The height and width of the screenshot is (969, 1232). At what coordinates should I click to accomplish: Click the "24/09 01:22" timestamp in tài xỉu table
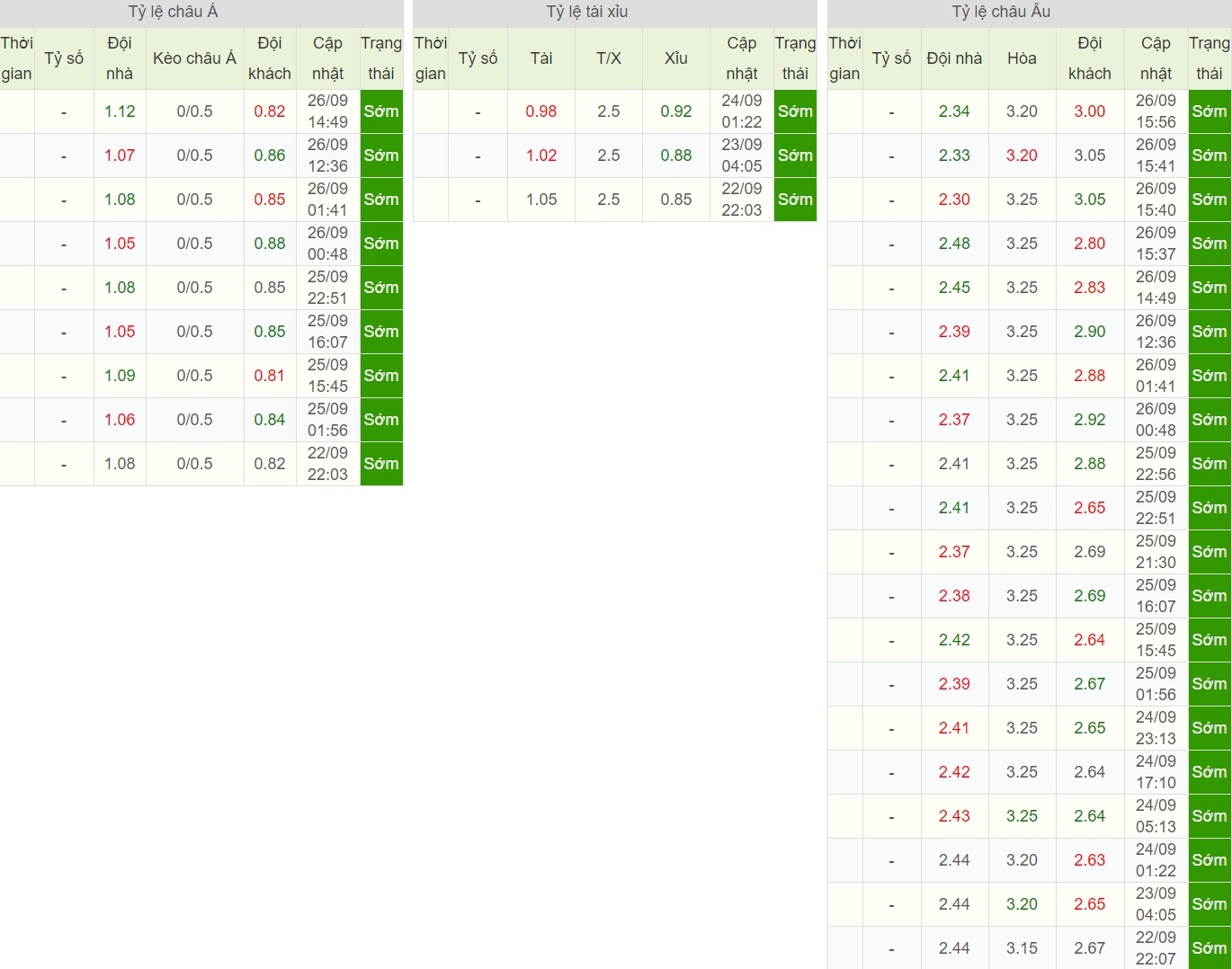[742, 111]
